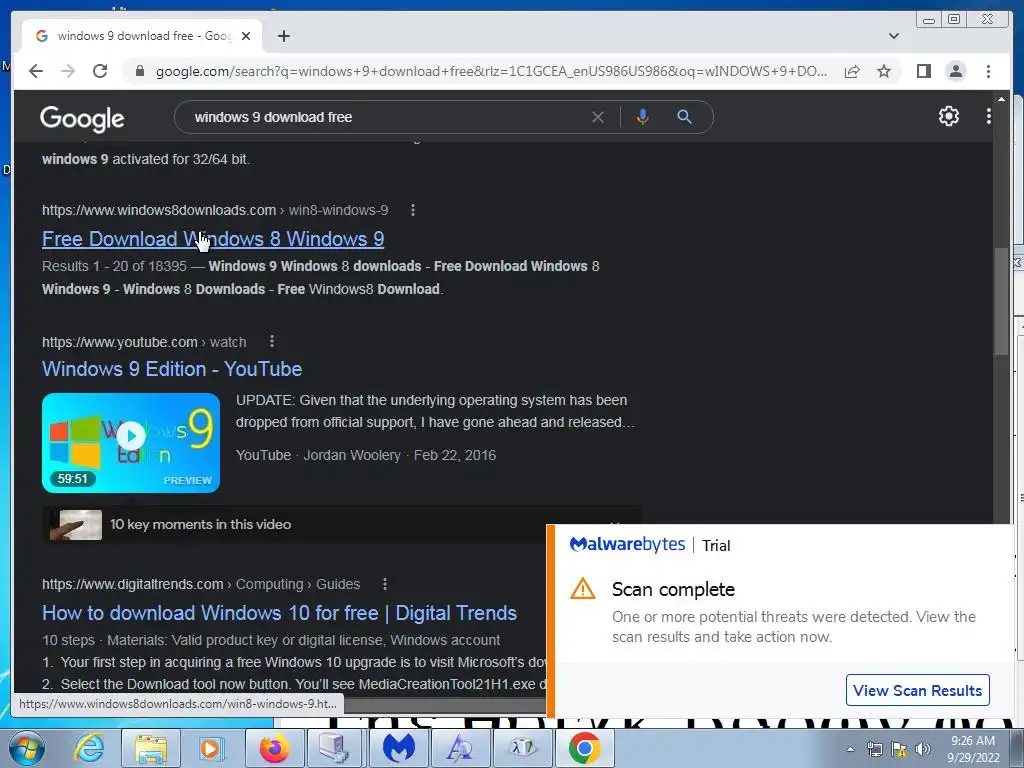
Task: Click the Jordan Woolery channel name
Action: [x=352, y=455]
